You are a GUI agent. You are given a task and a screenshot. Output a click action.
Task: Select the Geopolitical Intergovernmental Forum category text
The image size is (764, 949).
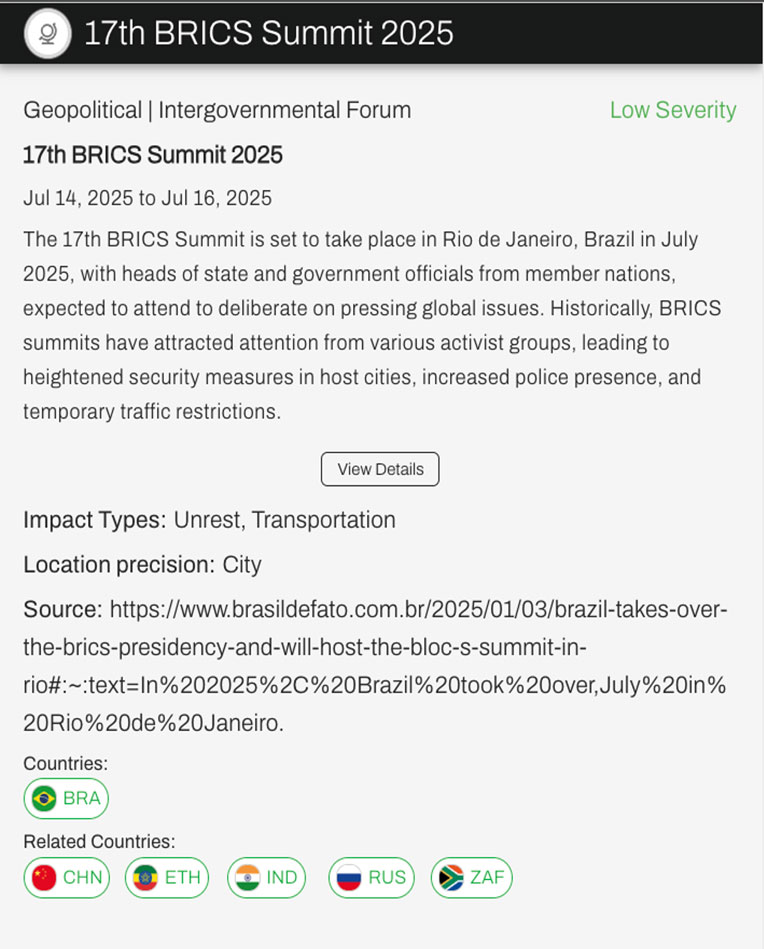pyautogui.click(x=217, y=110)
